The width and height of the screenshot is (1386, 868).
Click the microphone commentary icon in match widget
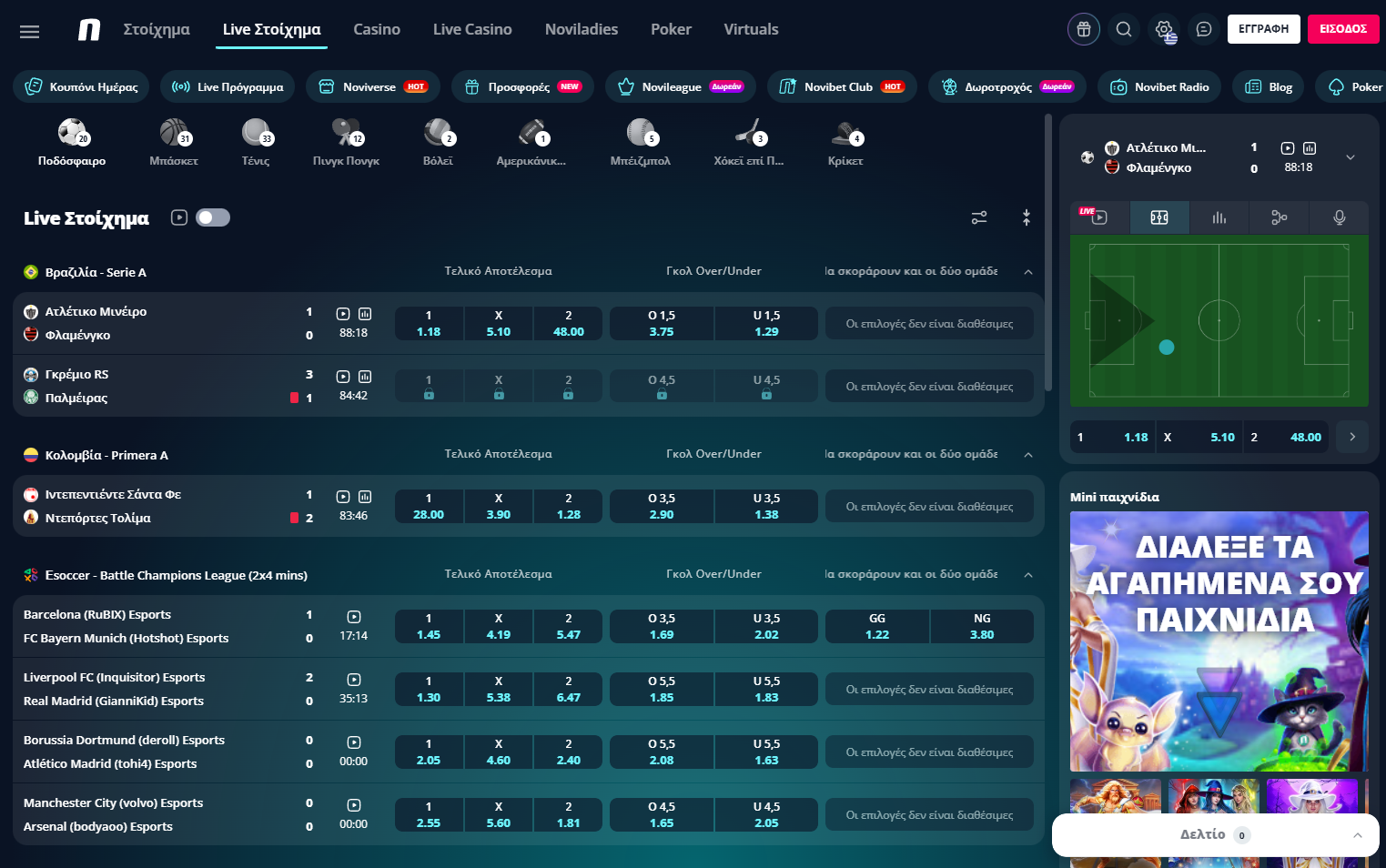tap(1339, 217)
